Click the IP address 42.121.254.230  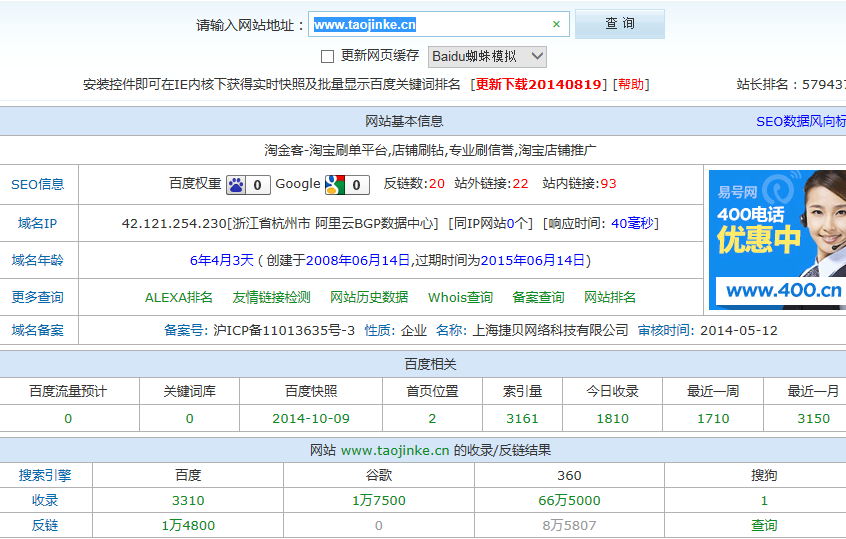coord(174,223)
